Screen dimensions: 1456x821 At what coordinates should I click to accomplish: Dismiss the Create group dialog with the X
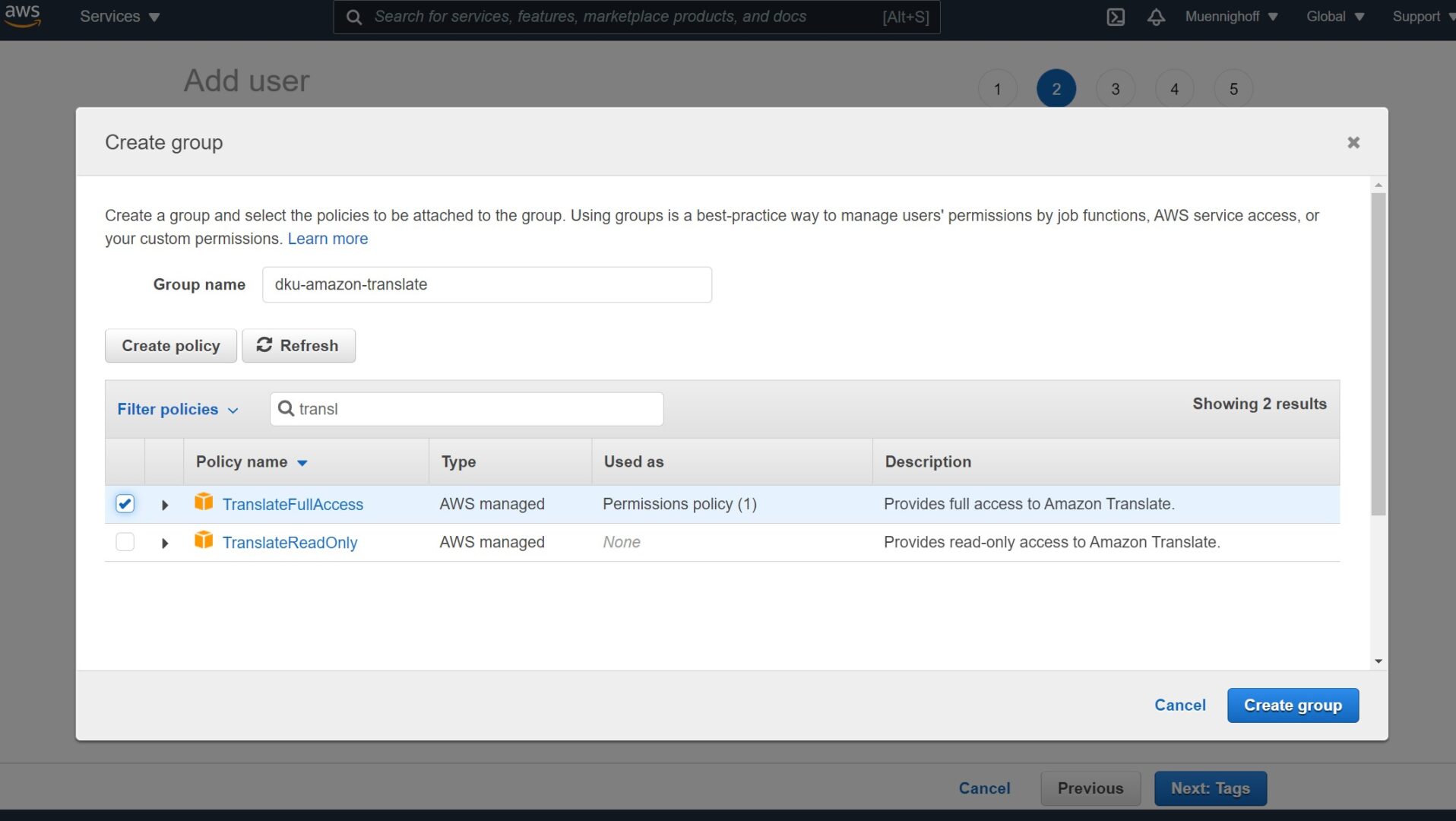1353,142
